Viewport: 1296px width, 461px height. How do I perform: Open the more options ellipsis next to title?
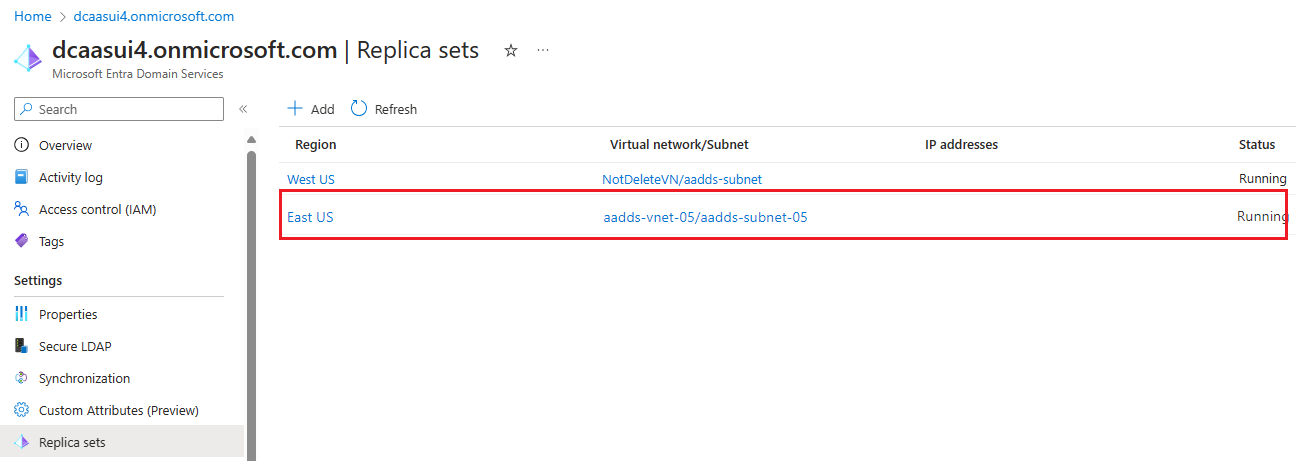tap(543, 50)
